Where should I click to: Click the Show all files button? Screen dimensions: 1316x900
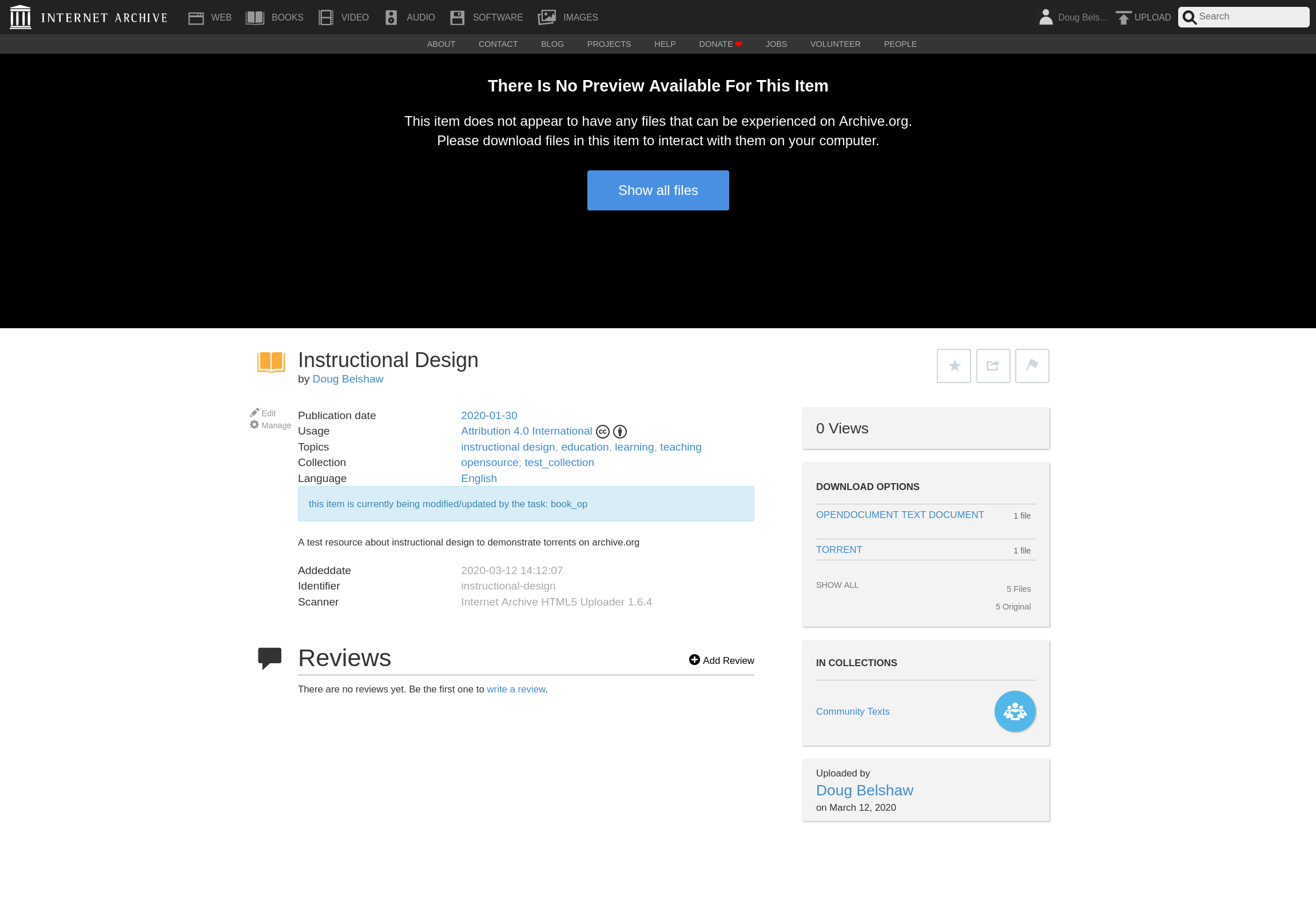click(658, 190)
